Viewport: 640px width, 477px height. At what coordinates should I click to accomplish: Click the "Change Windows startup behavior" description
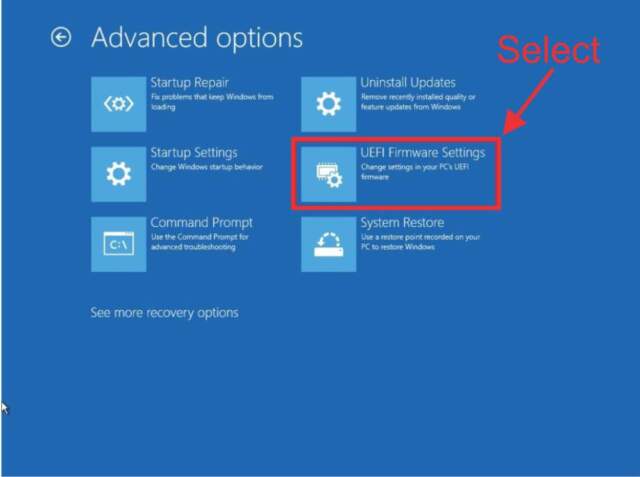(x=207, y=167)
